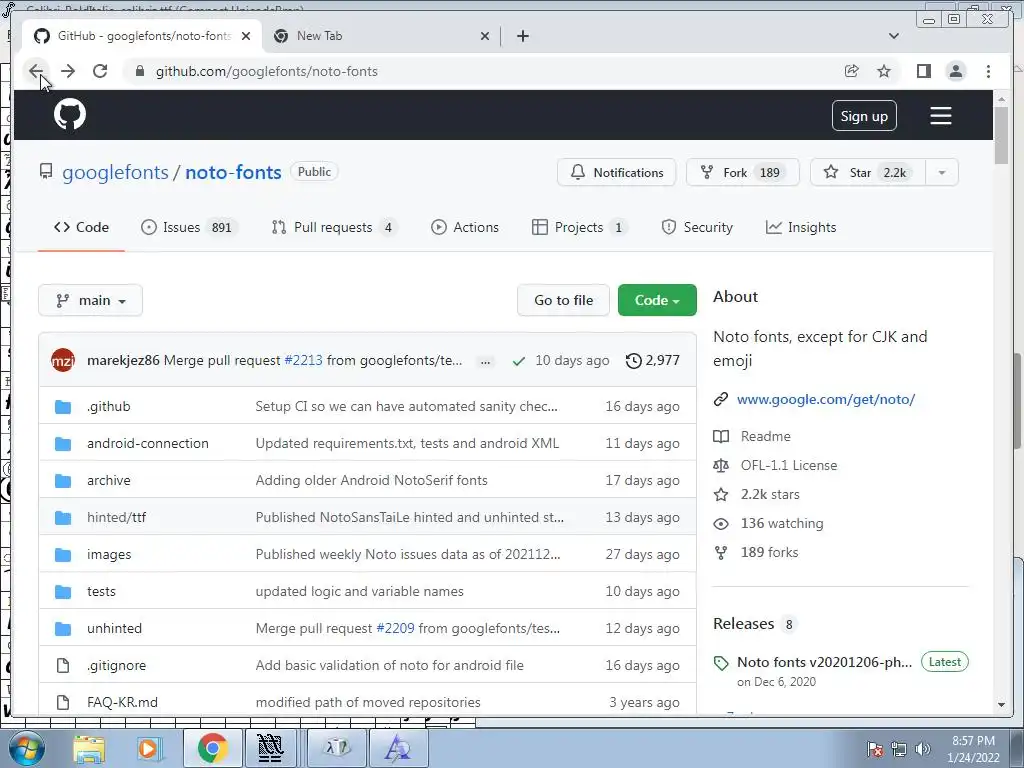Open the Chrome profile avatar icon
Image resolution: width=1024 pixels, height=768 pixels.
pos(956,71)
